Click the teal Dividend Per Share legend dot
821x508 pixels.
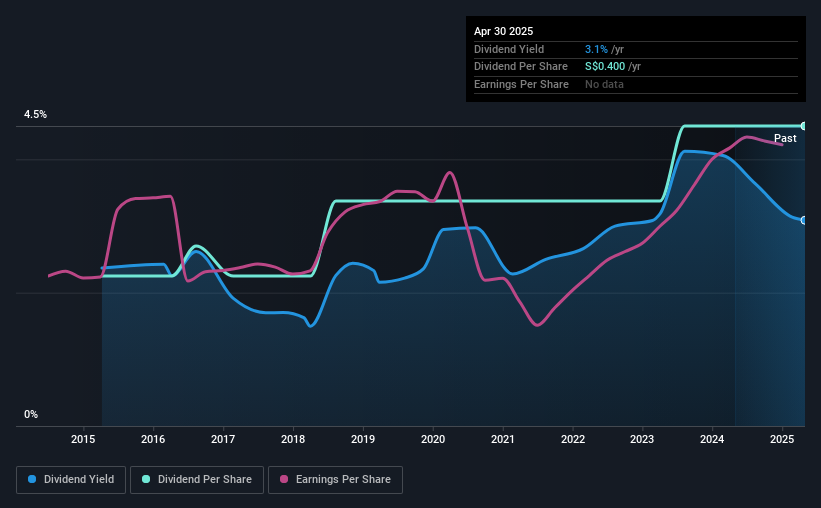[x=146, y=479]
